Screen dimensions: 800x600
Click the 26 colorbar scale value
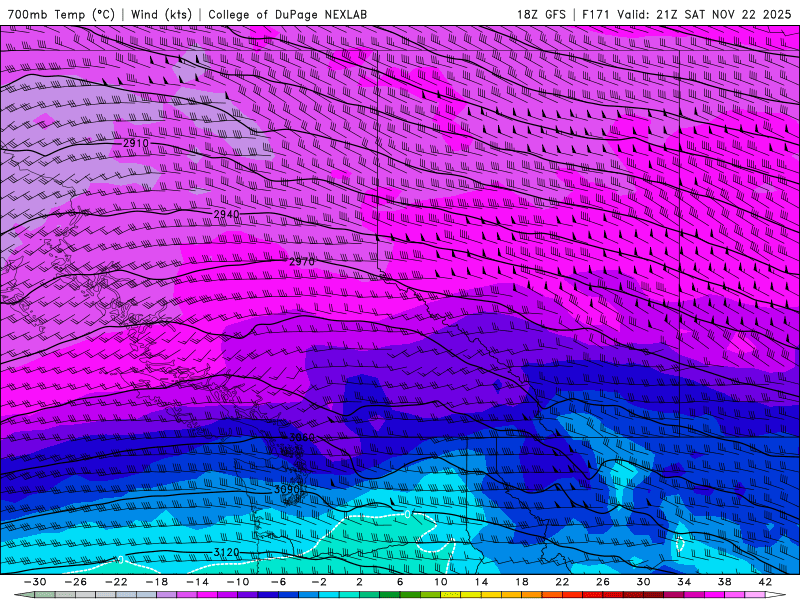[x=603, y=582]
